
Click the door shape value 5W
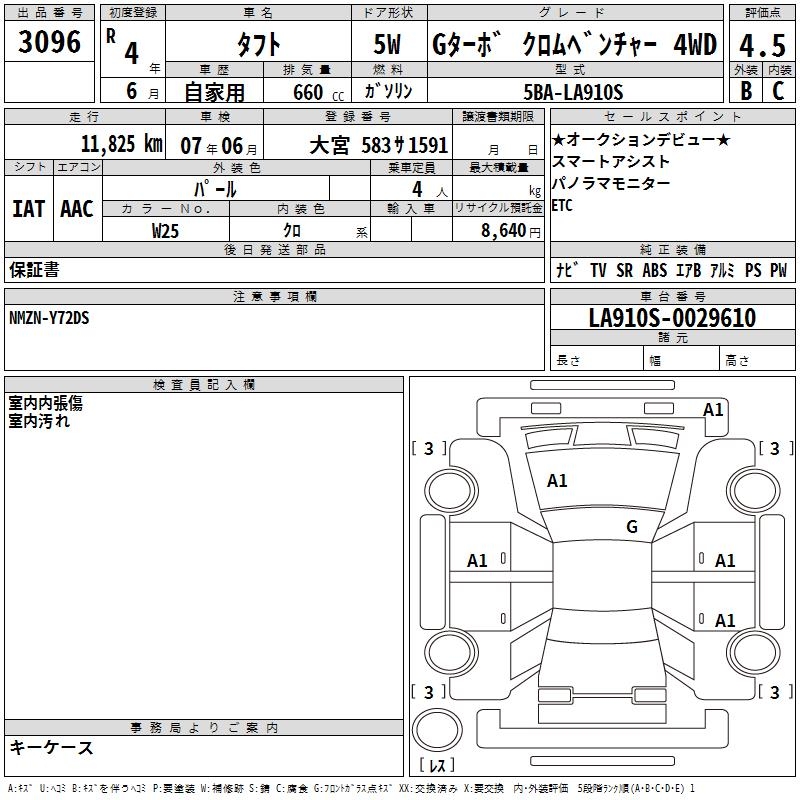pos(387,44)
